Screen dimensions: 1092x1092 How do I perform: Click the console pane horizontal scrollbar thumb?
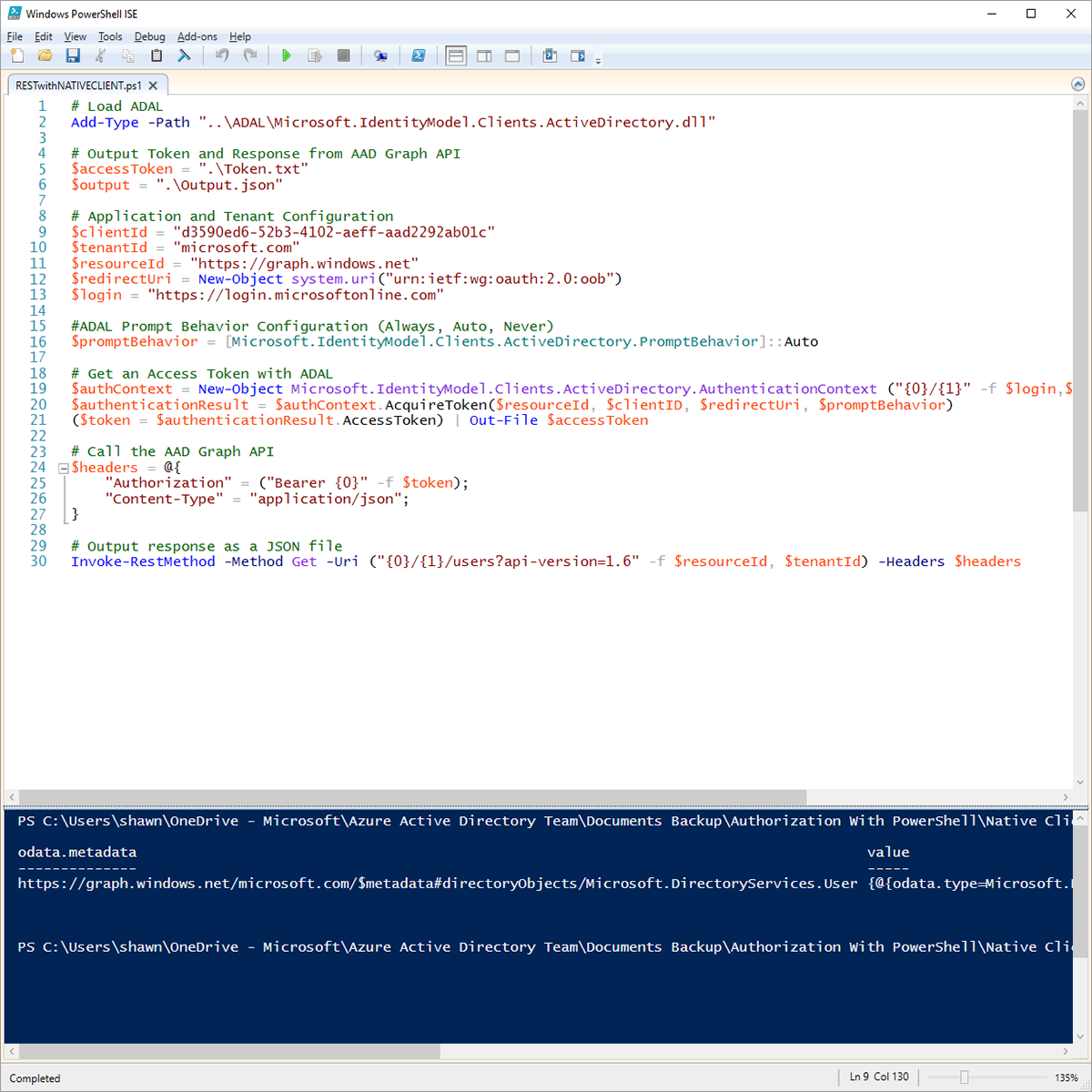click(x=229, y=1051)
